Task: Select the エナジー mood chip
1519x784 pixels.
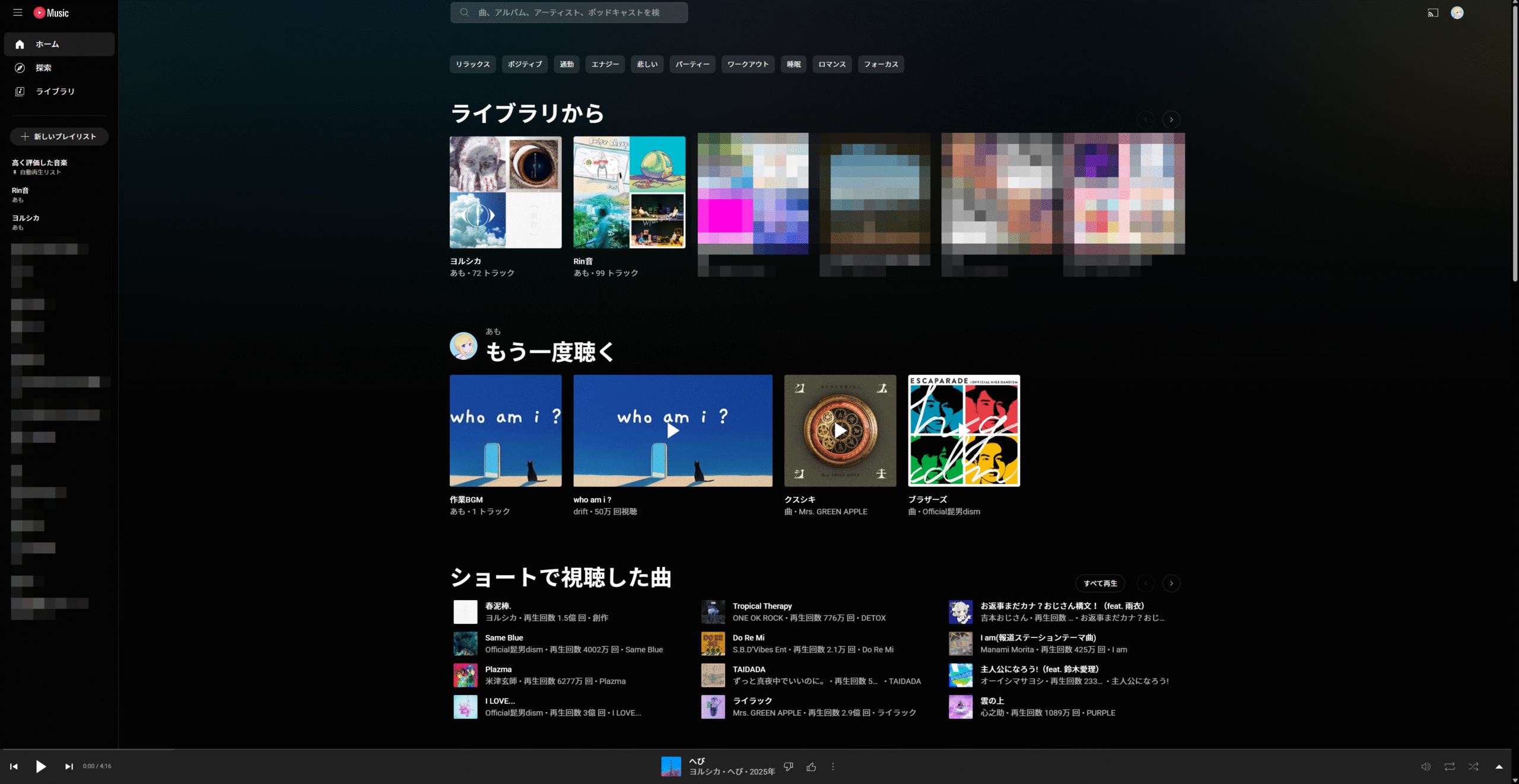Action: tap(605, 64)
